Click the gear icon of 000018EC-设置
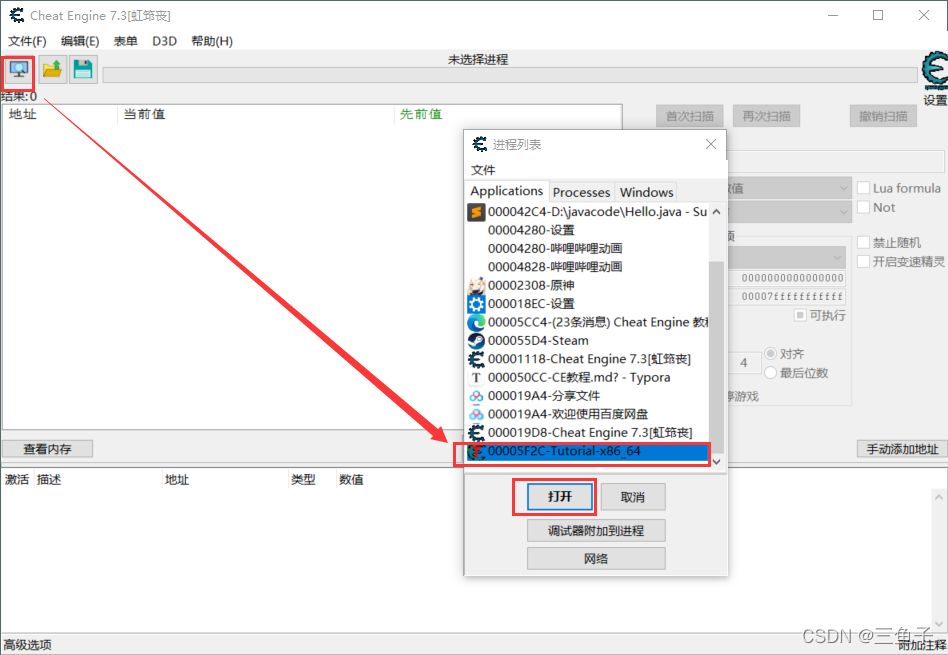This screenshot has height=655, width=948. click(x=476, y=304)
